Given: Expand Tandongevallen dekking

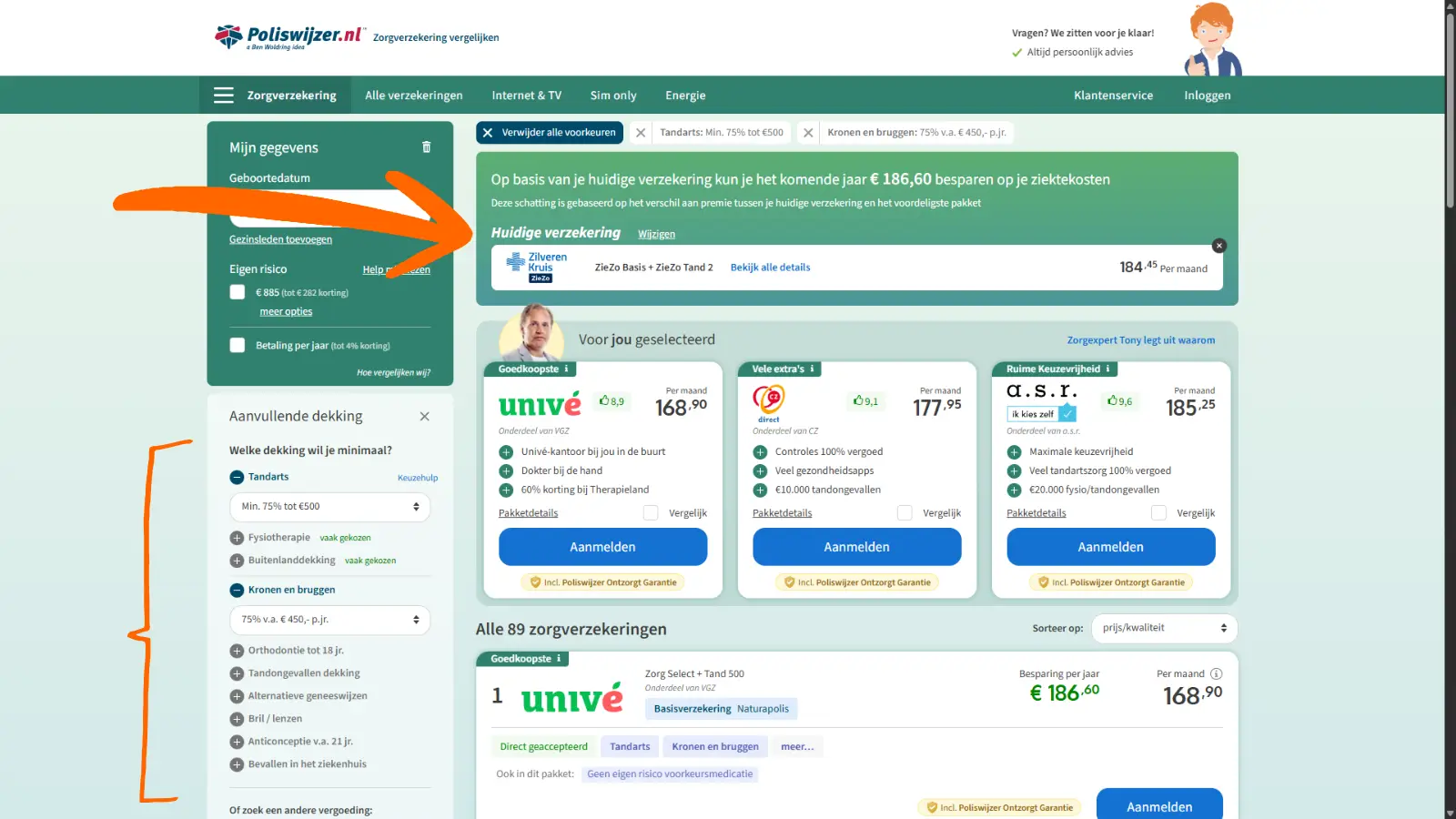Looking at the screenshot, I should pos(237,673).
